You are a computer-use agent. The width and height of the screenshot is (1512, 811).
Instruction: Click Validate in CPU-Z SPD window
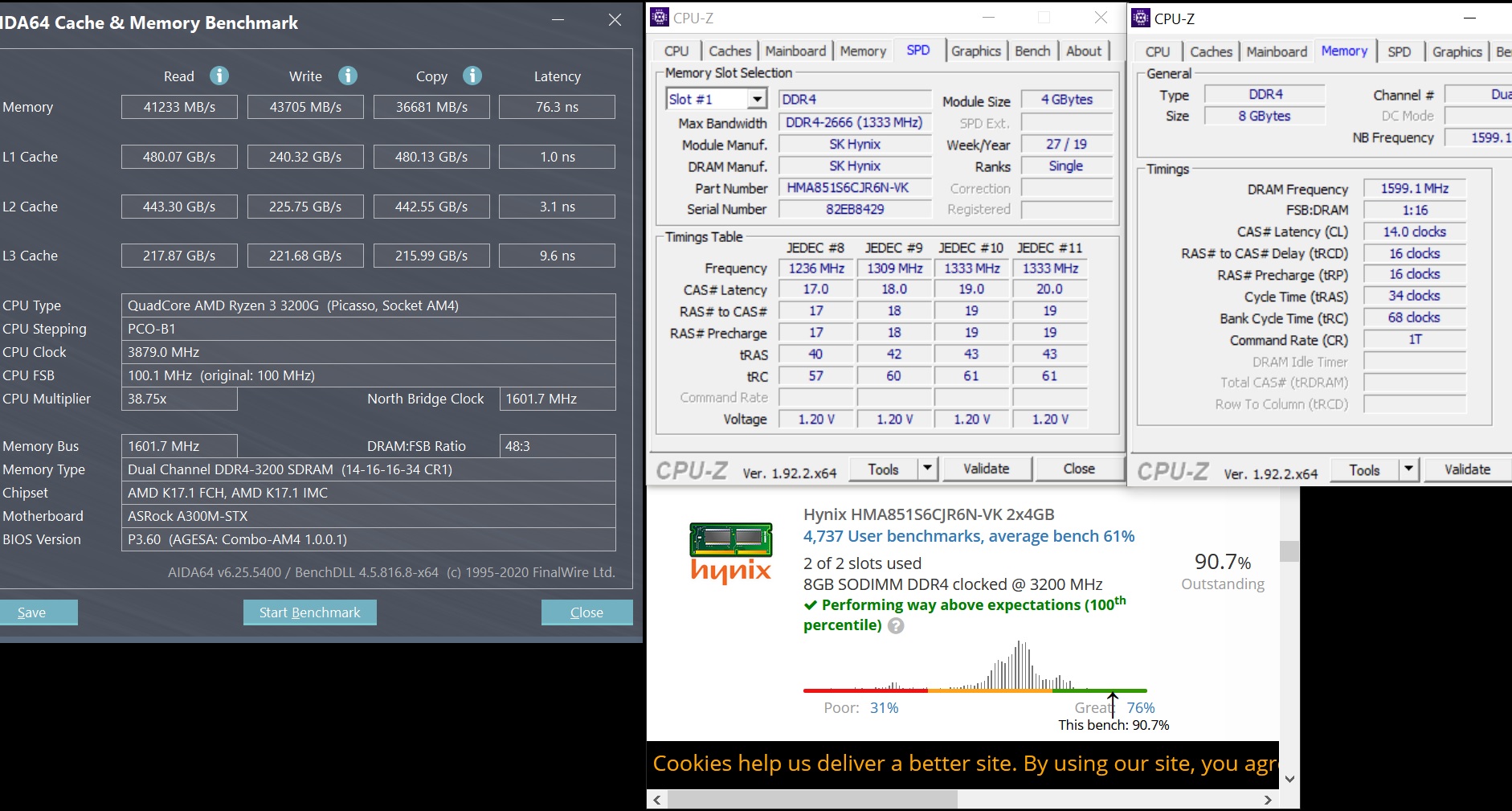(x=987, y=469)
